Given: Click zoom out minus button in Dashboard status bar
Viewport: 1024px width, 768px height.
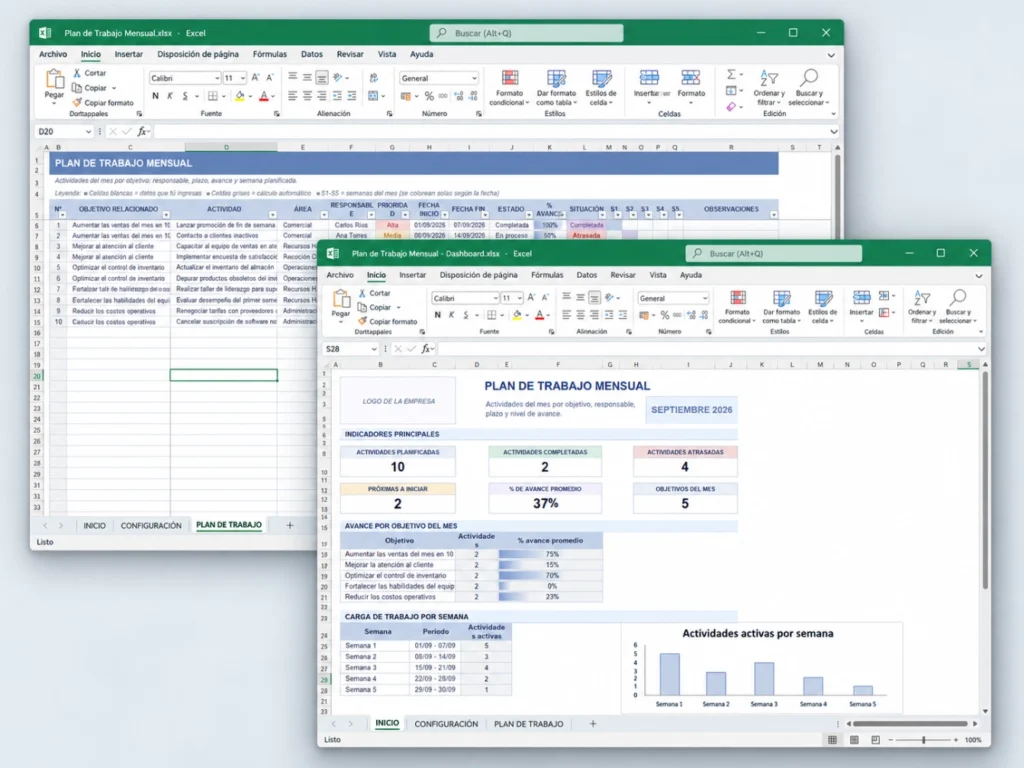Looking at the screenshot, I should pyautogui.click(x=891, y=740).
